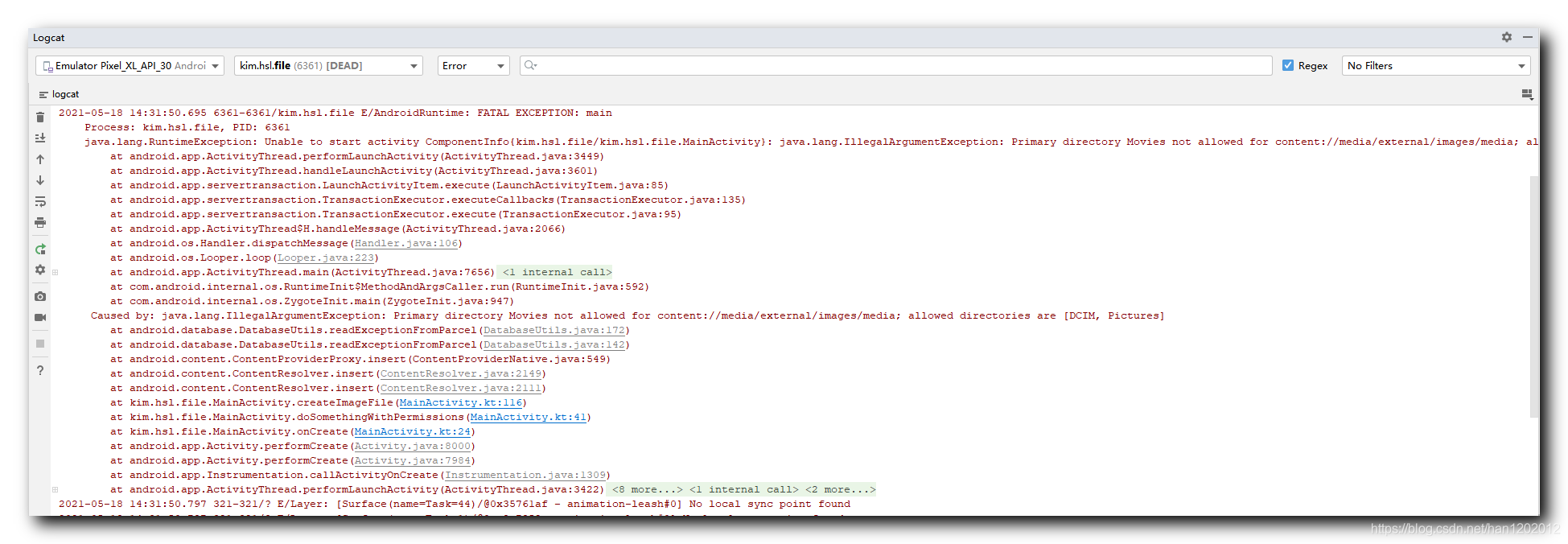The height and width of the screenshot is (544, 1568).
Task: Open Looper.java:223 link
Action: coord(326,258)
